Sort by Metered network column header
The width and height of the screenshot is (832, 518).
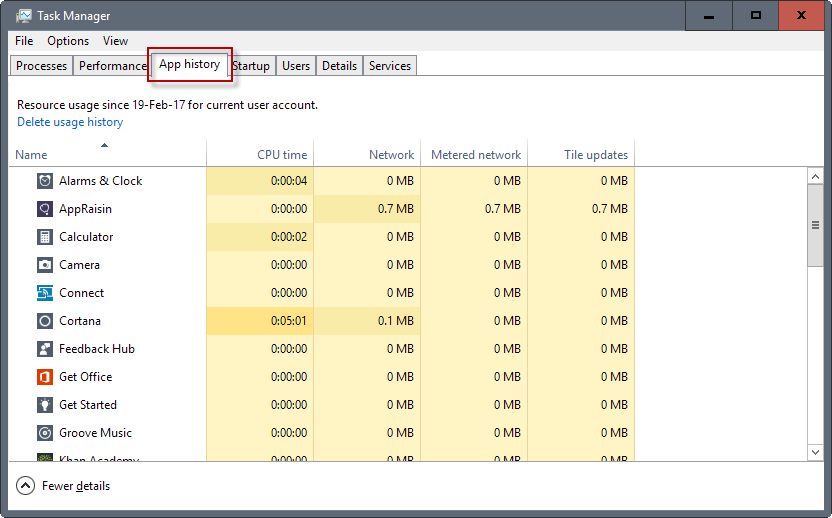474,154
